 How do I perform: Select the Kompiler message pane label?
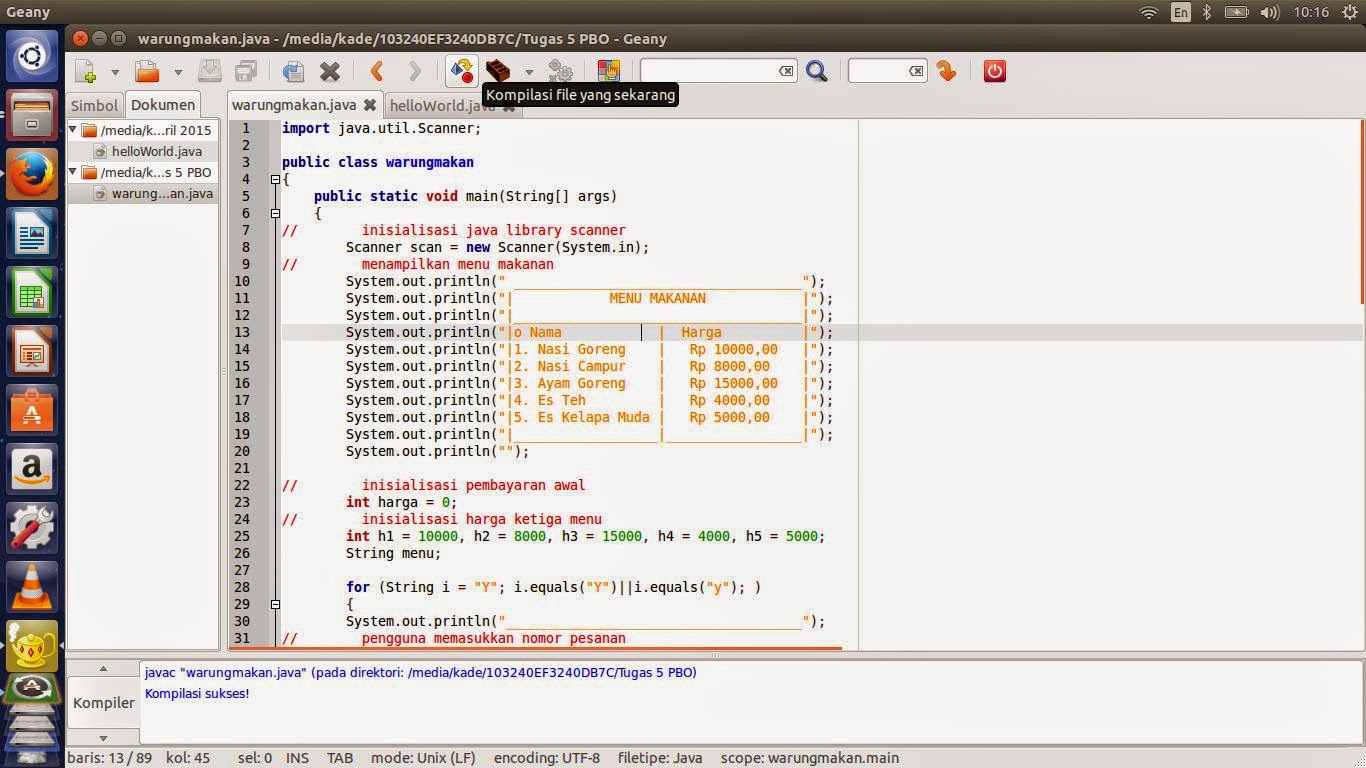tap(103, 702)
